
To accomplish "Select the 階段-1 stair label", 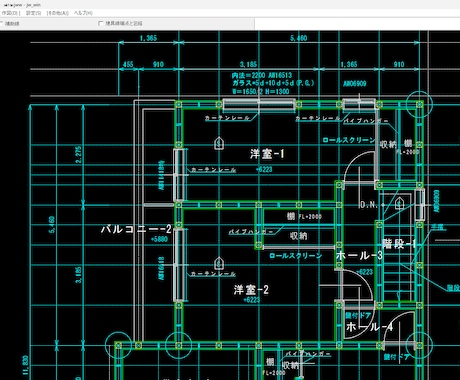I will point(399,244).
